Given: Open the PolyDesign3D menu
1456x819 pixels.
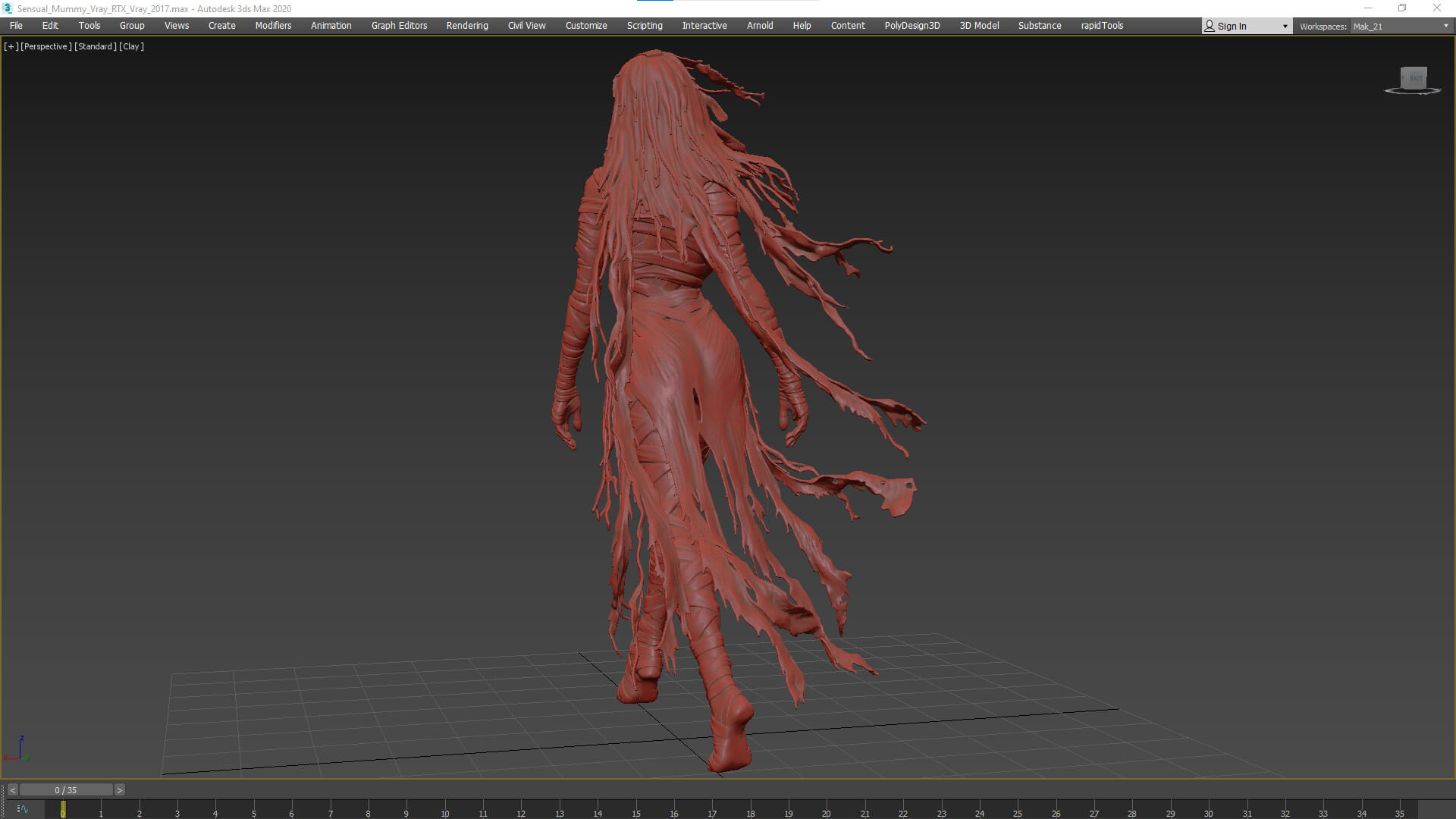Looking at the screenshot, I should tap(912, 26).
